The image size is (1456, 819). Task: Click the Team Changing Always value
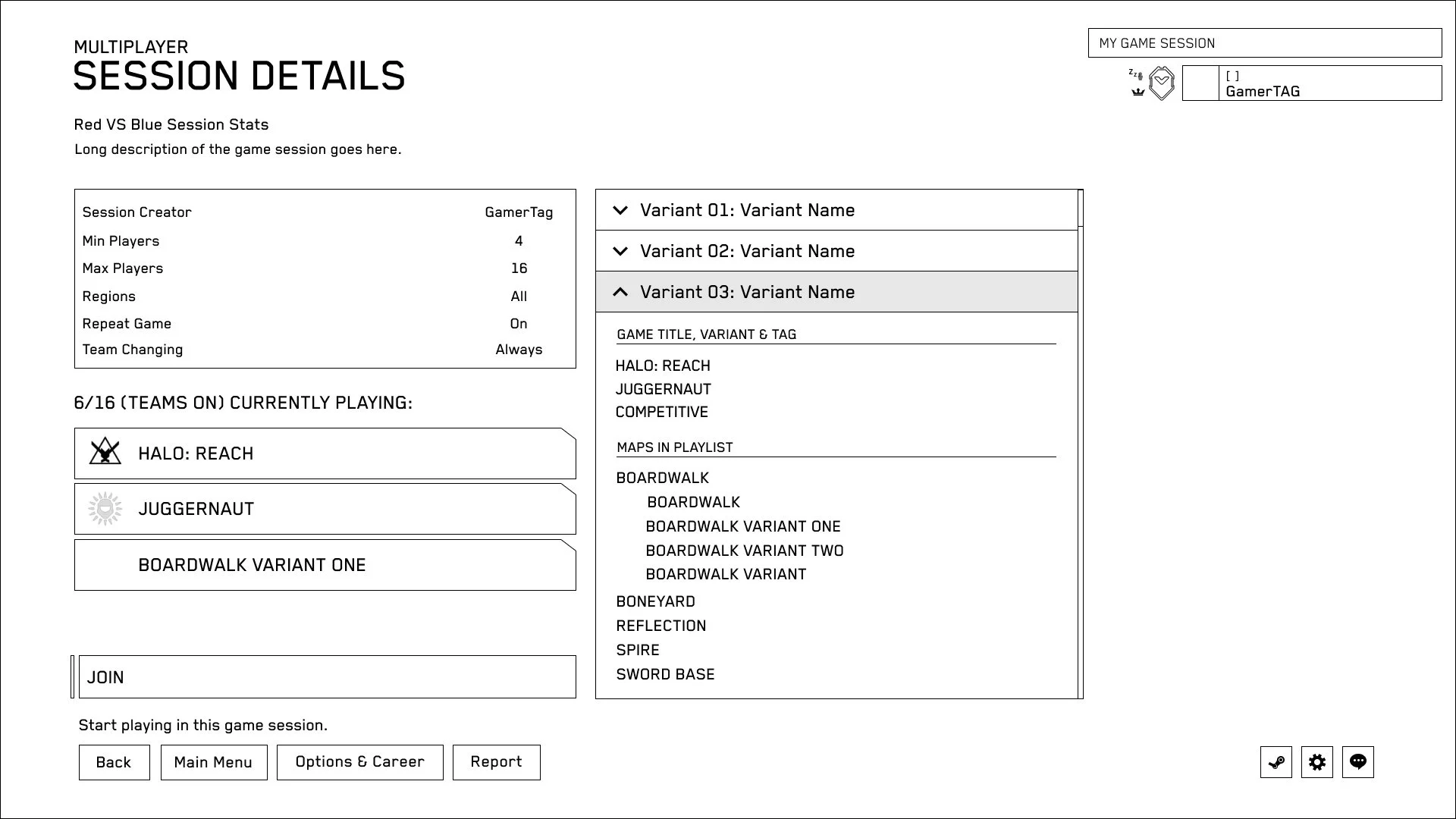pos(519,350)
